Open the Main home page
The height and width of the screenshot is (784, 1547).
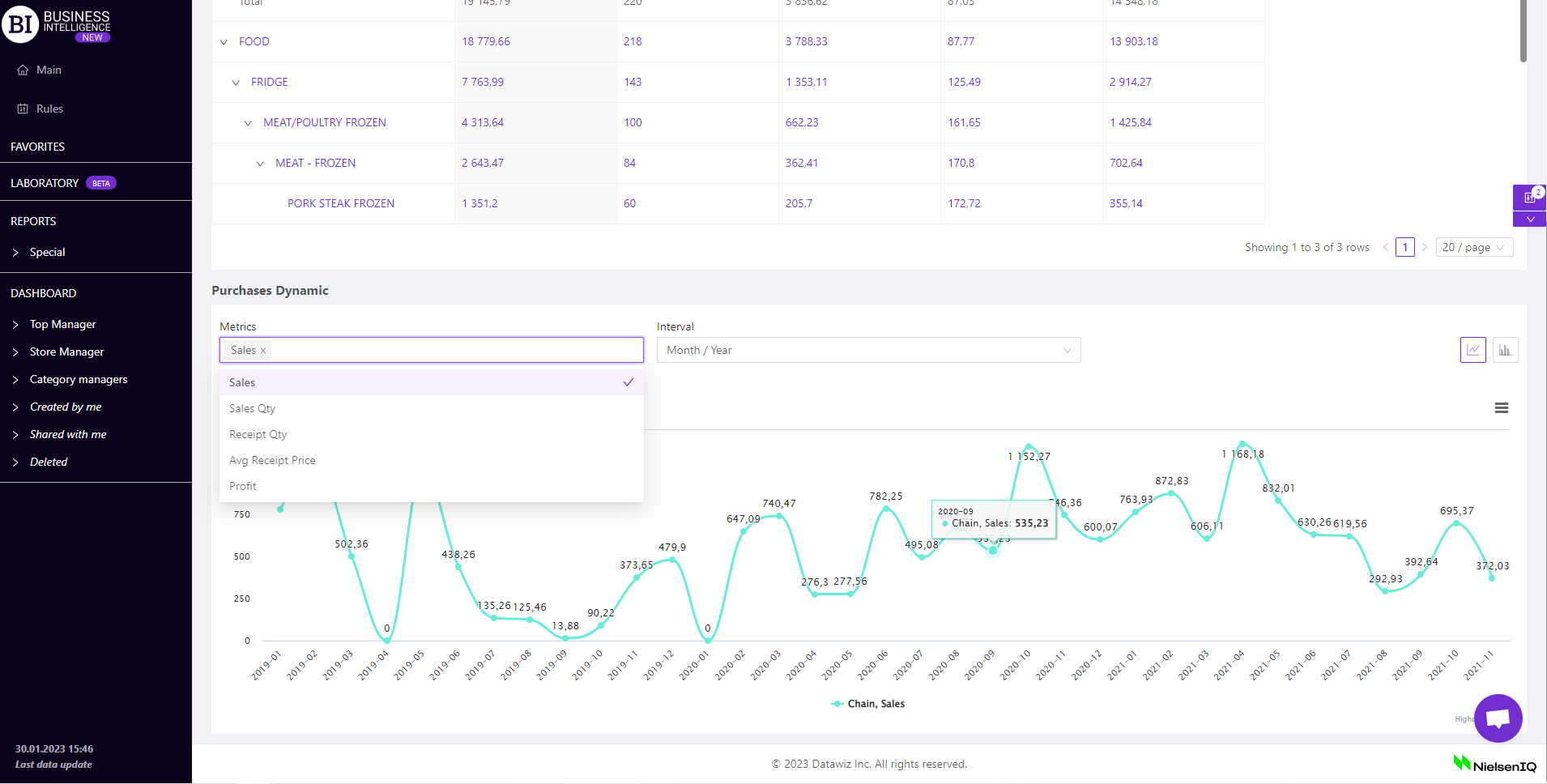[x=49, y=70]
